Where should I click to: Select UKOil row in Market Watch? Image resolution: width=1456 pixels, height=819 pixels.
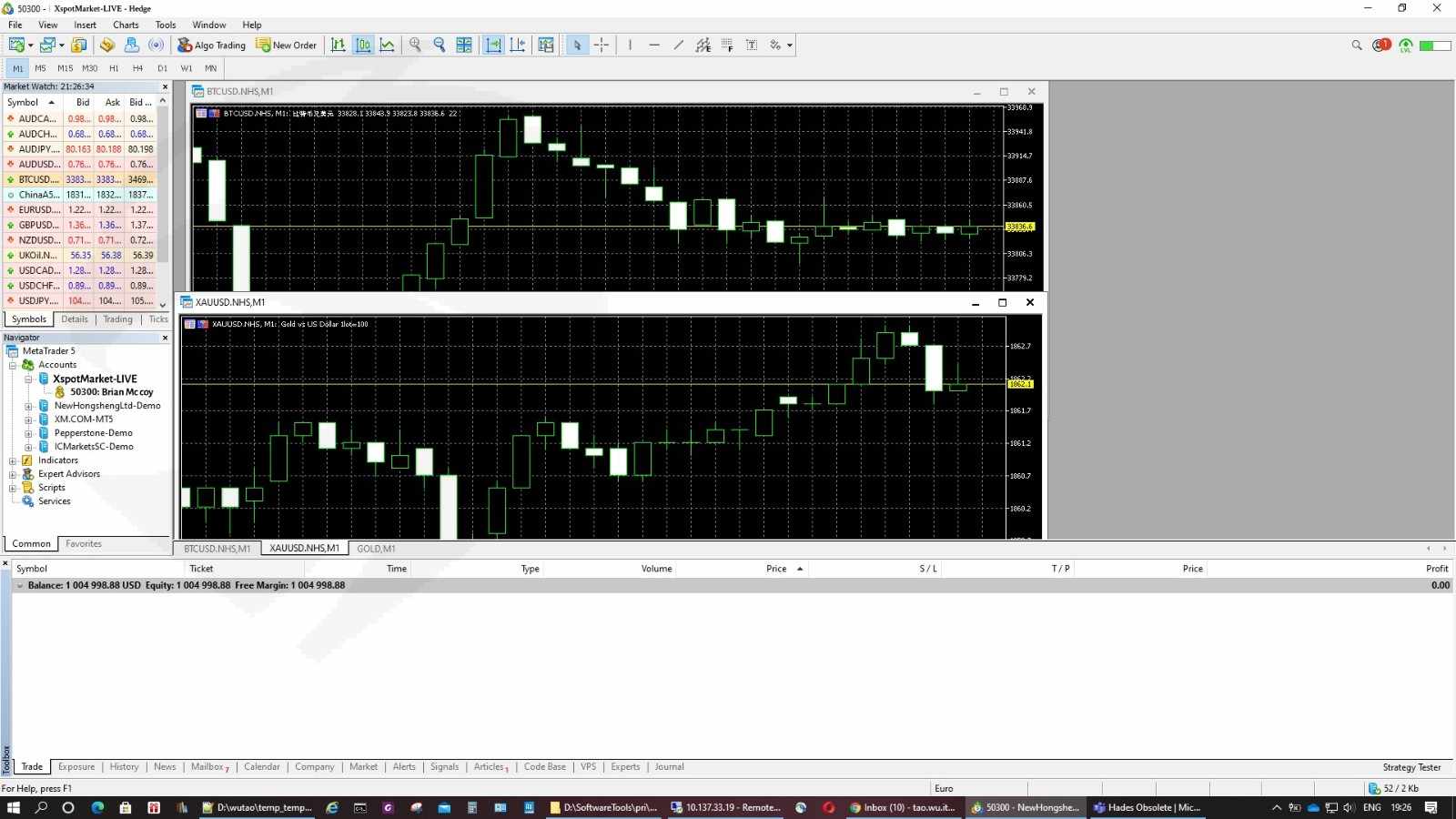80,255
